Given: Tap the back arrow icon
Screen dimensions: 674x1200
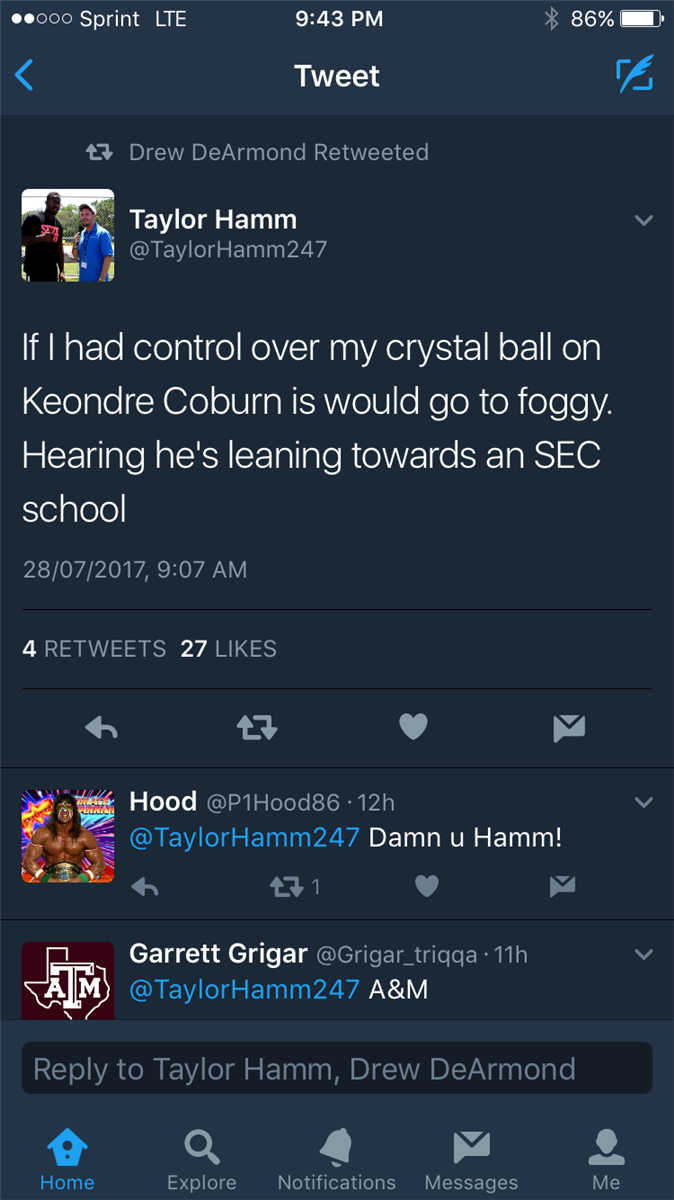Looking at the screenshot, I should click(x=25, y=76).
